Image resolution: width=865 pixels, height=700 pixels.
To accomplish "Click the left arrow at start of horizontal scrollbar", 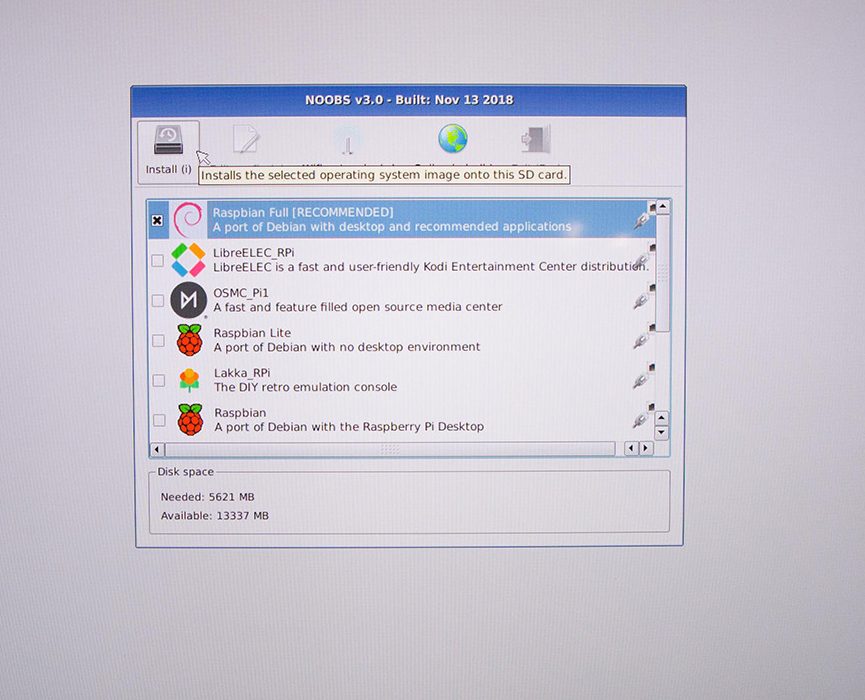I will (157, 449).
